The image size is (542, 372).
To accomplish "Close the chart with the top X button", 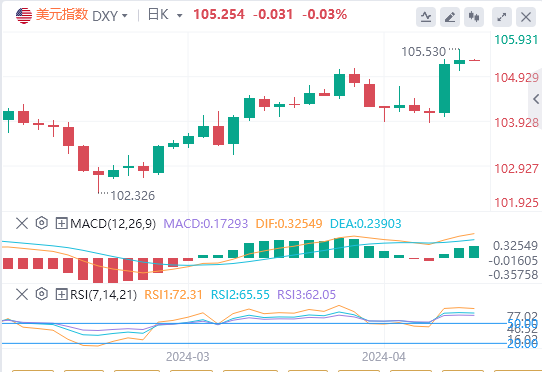I will point(526,17).
